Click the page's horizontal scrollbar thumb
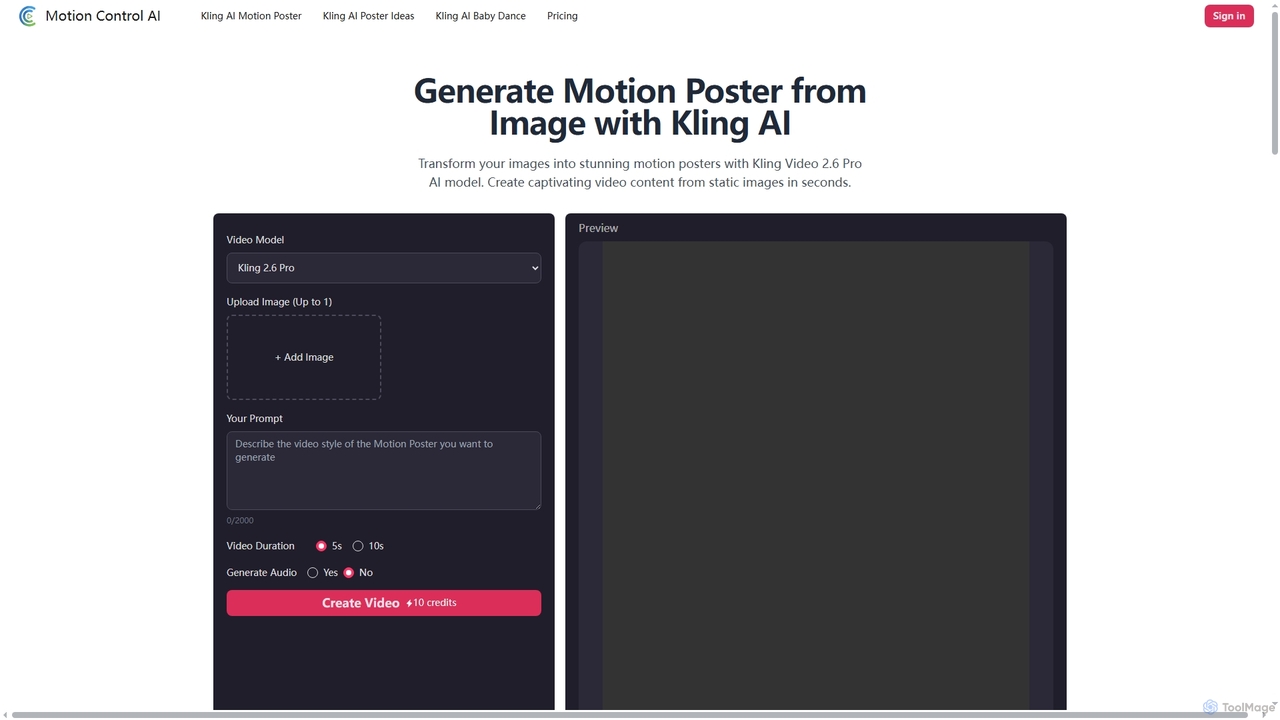 pos(630,715)
